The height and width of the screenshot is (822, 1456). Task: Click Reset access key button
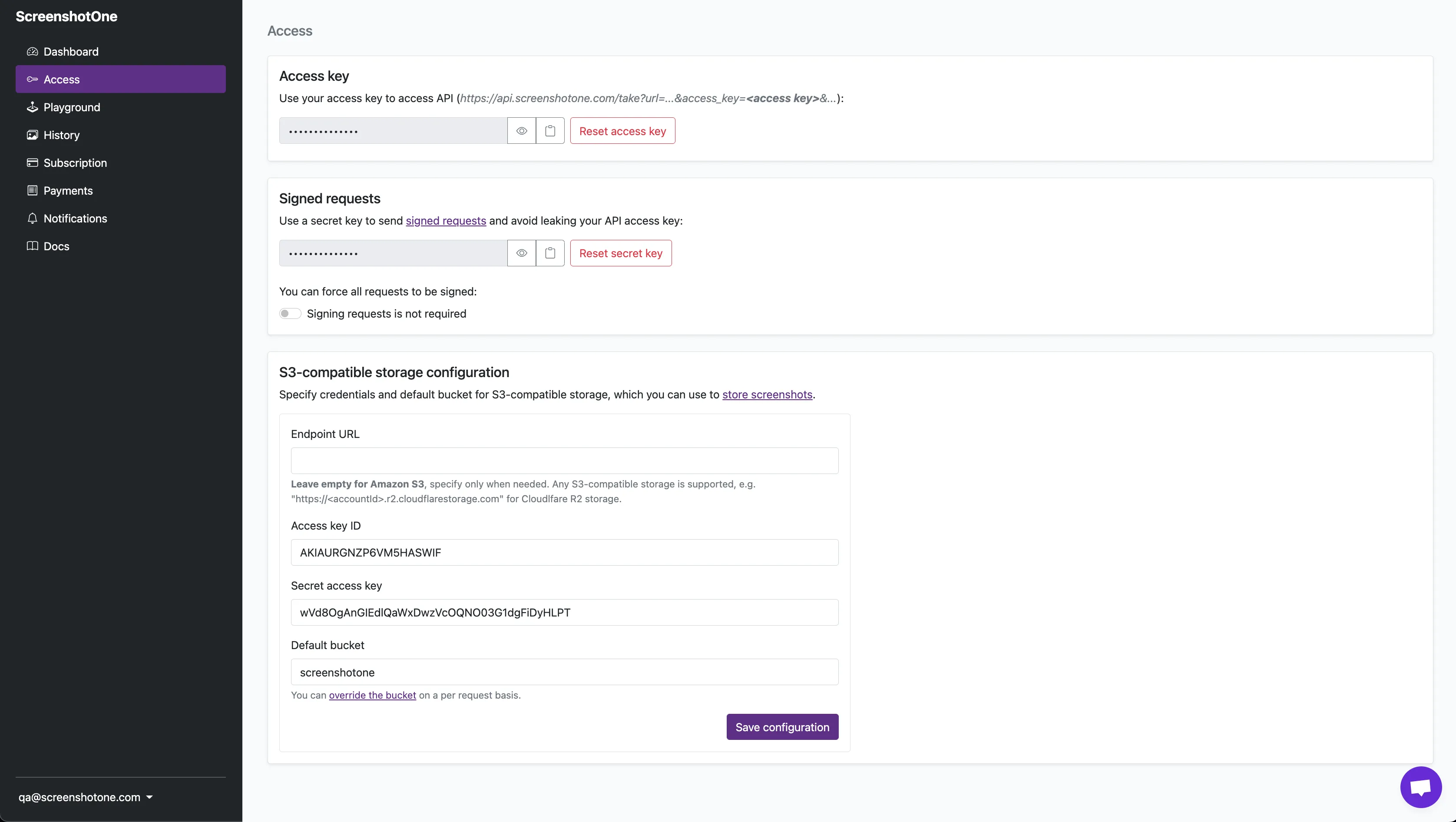coord(622,130)
